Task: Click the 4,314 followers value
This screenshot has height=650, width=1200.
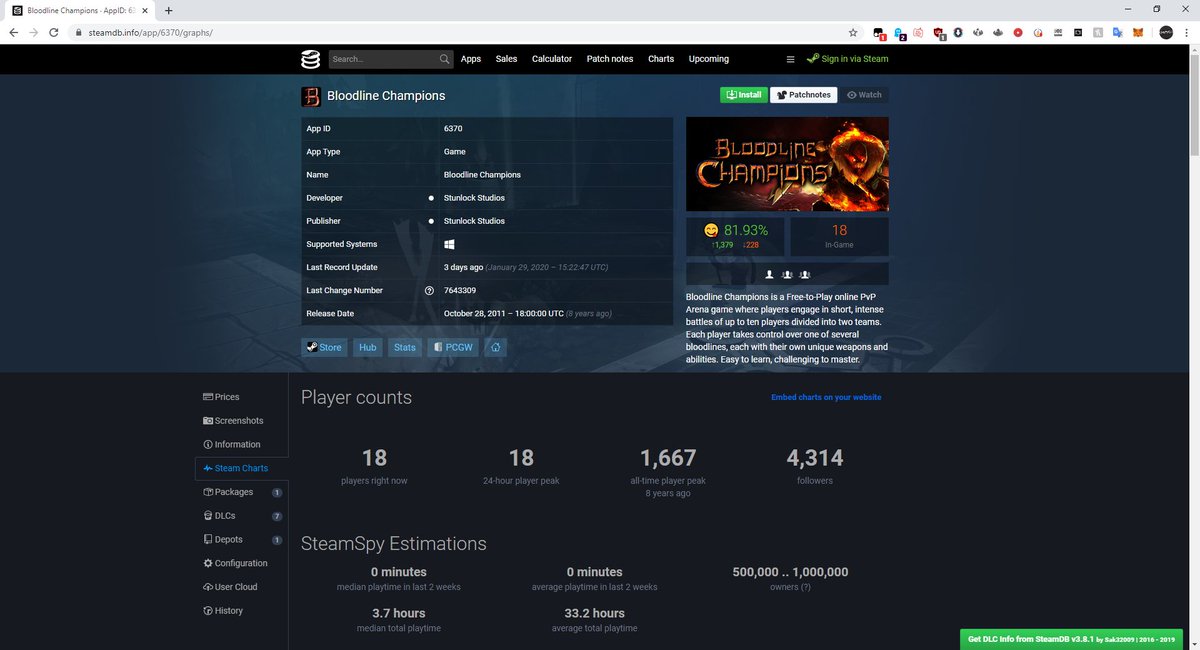Action: click(815, 458)
